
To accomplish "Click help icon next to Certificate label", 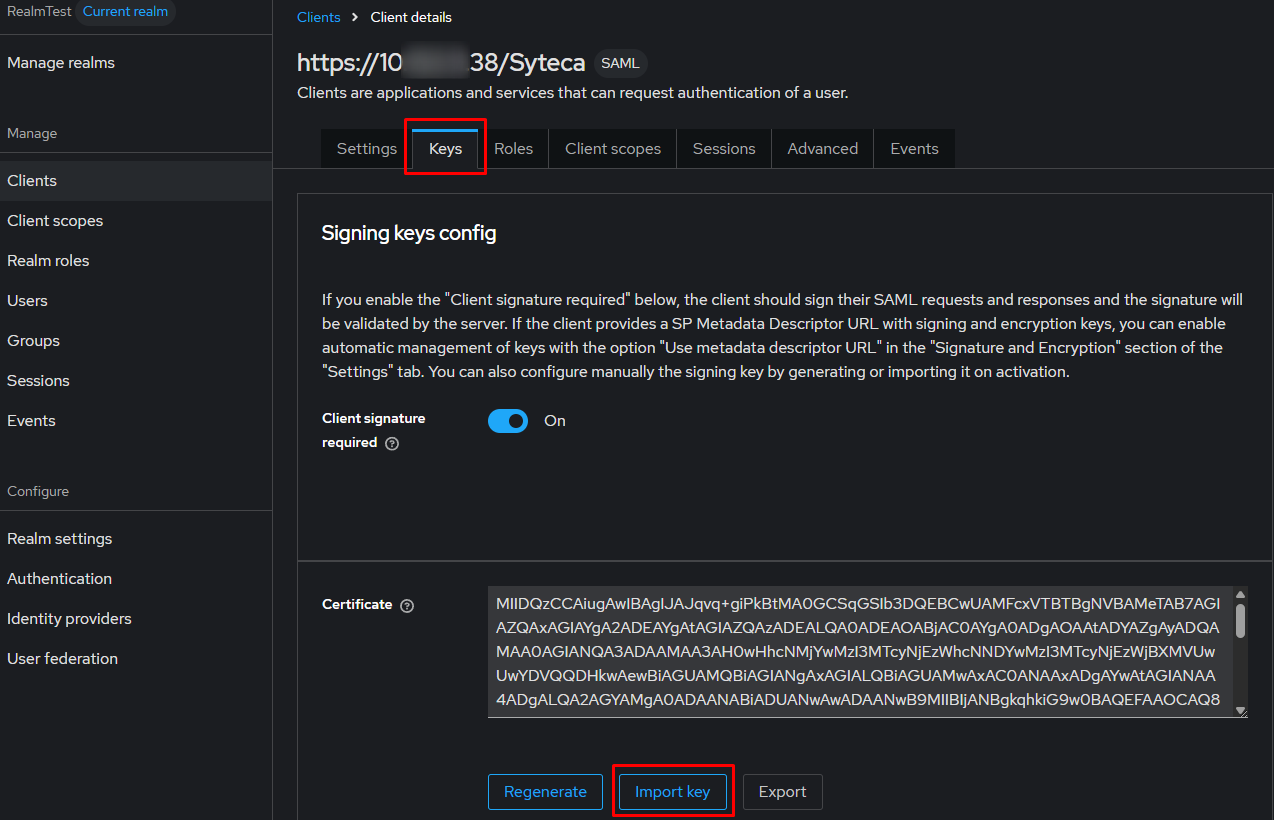I will (x=407, y=606).
